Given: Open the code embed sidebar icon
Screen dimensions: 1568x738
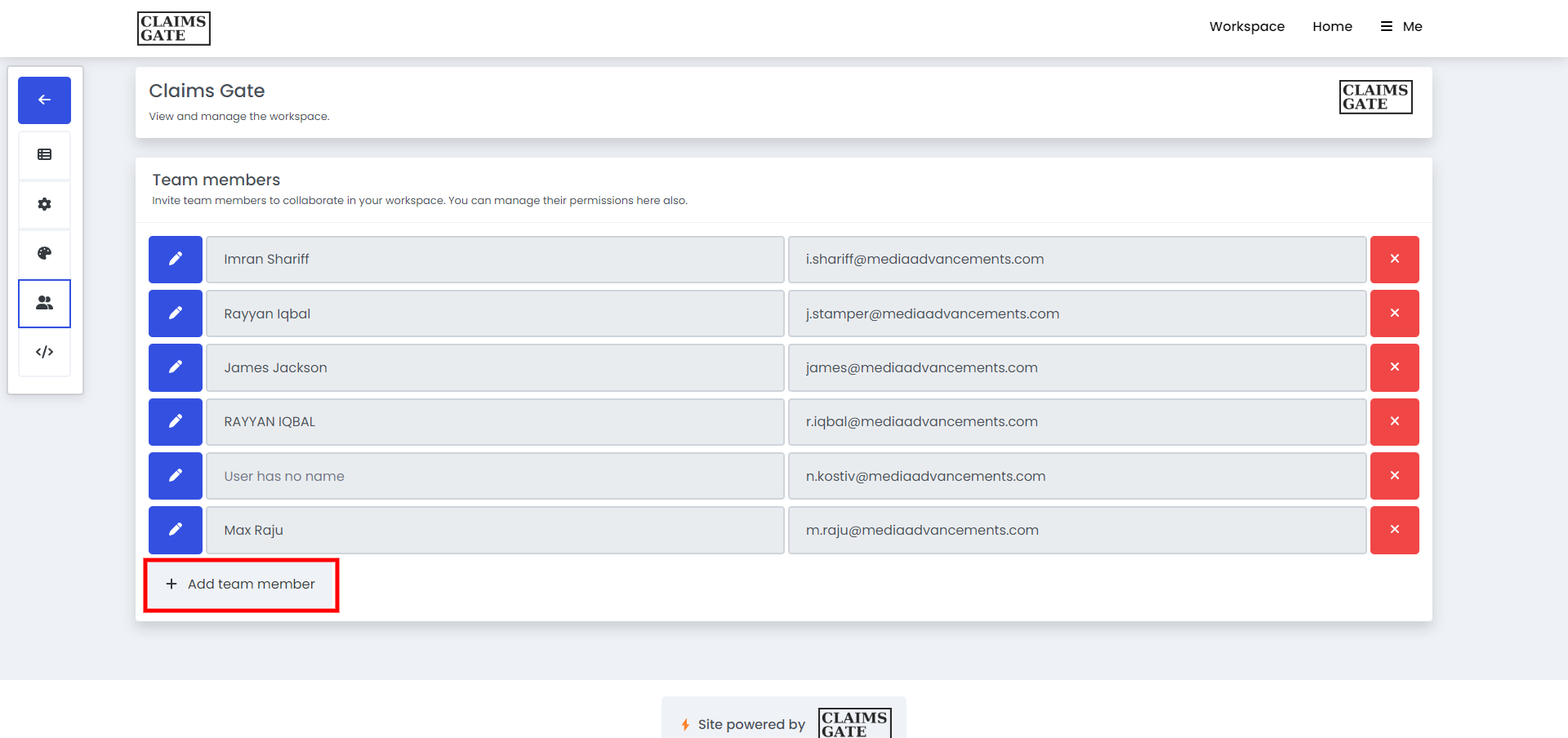Looking at the screenshot, I should [44, 352].
